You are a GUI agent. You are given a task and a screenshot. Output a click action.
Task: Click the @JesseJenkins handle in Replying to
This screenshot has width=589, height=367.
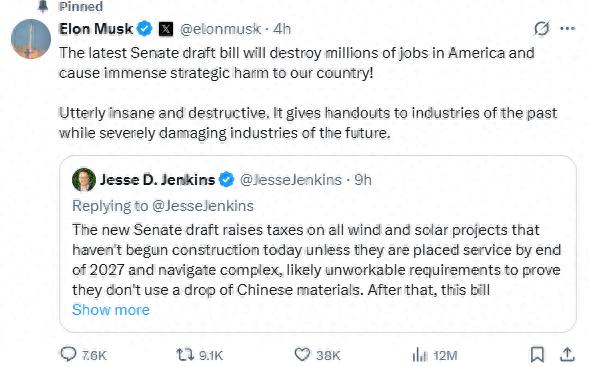pyautogui.click(x=203, y=206)
